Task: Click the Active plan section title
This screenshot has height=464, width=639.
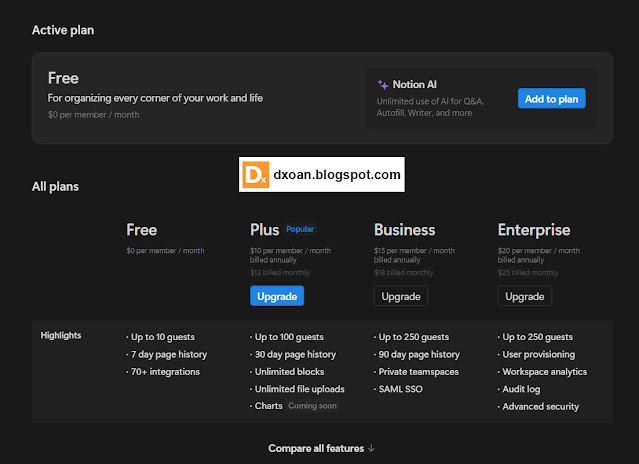Action: pyautogui.click(x=63, y=30)
